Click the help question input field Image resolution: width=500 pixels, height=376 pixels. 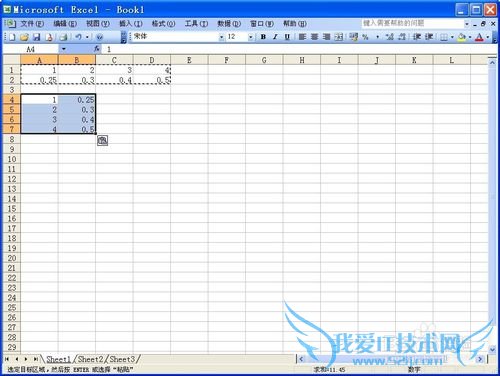[412, 23]
